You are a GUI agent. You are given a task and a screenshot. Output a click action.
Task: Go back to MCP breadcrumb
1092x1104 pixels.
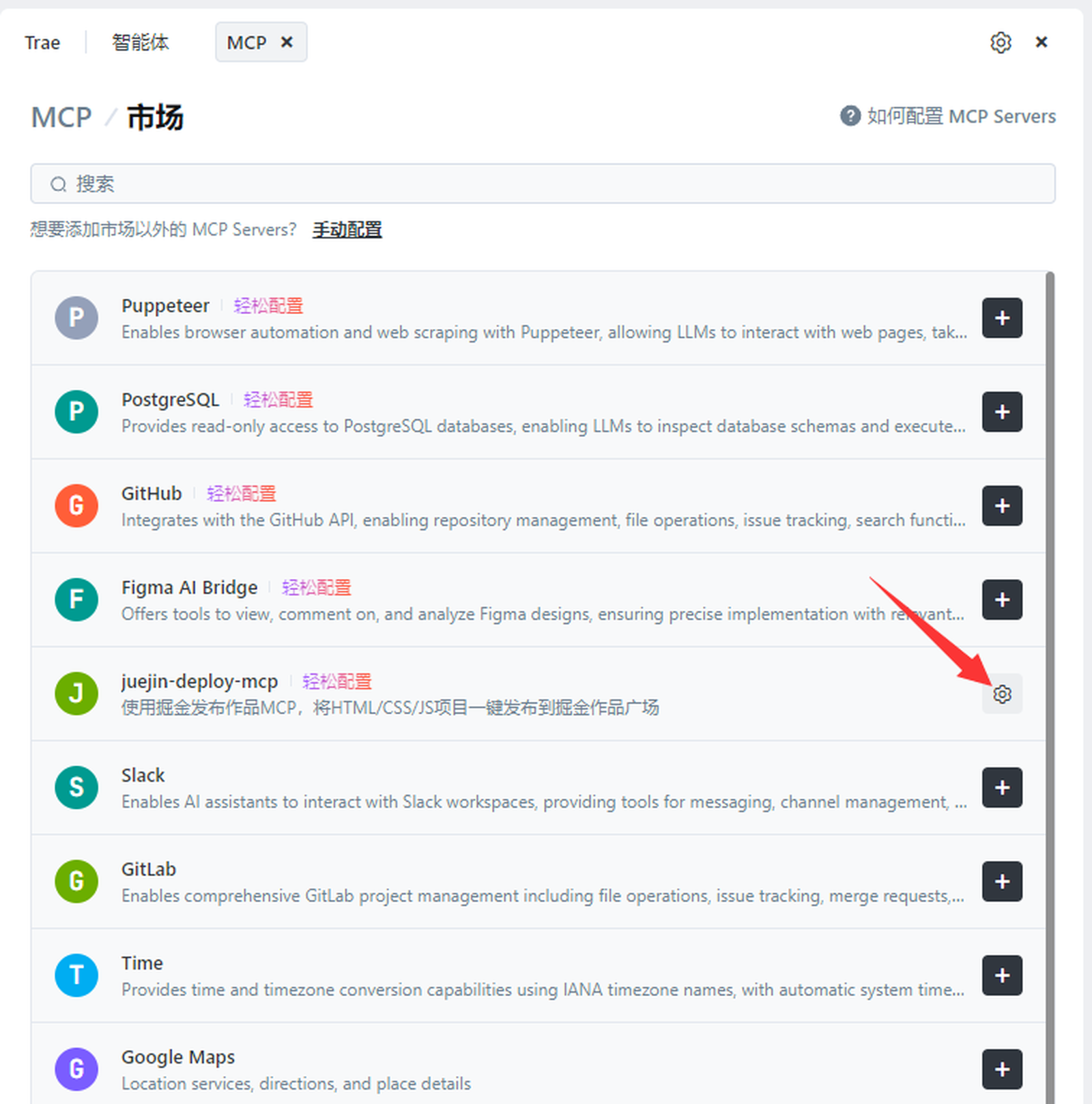[x=61, y=117]
